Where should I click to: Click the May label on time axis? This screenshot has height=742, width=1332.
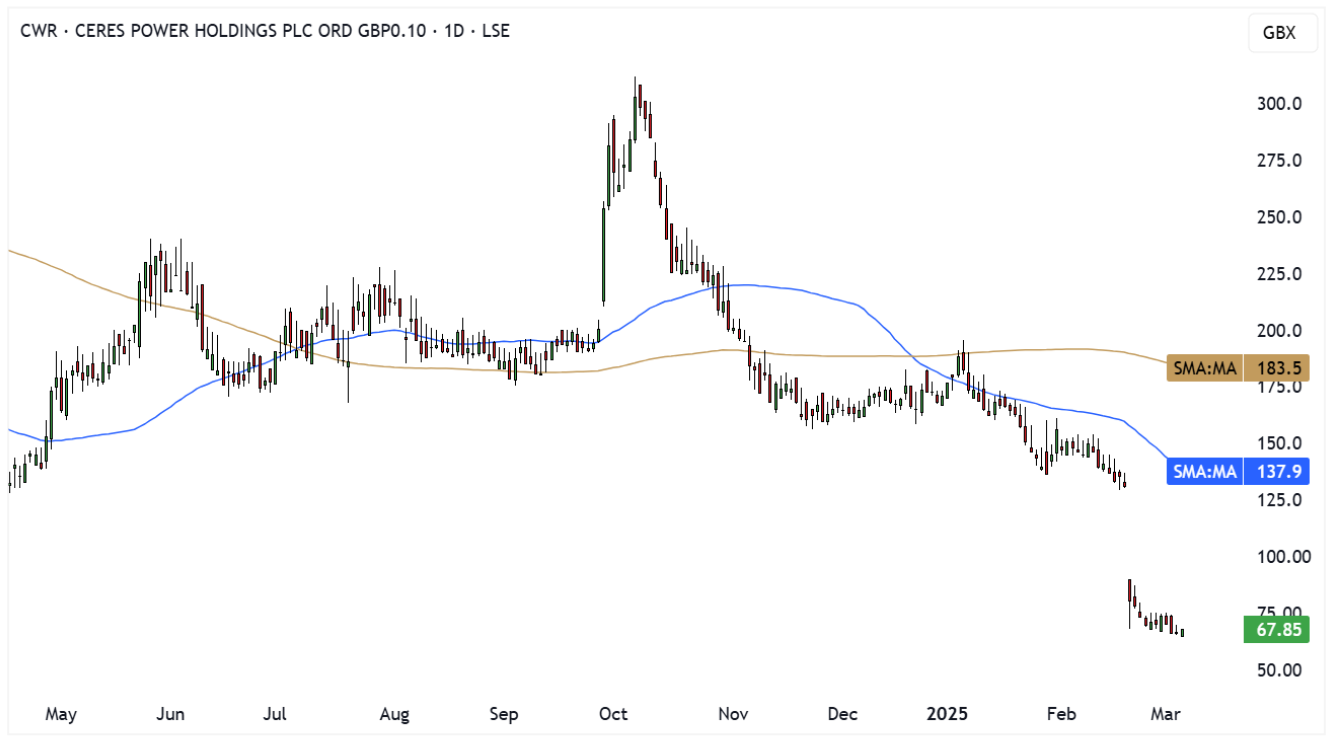point(61,714)
